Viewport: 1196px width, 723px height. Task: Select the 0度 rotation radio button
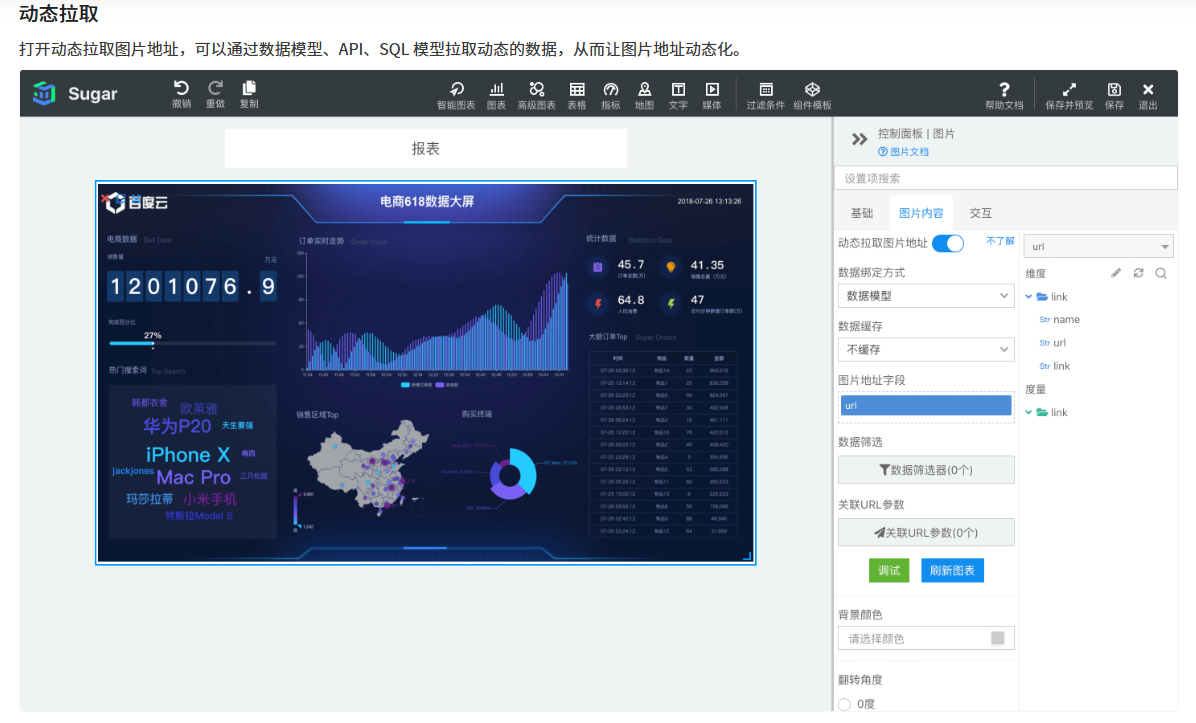(844, 704)
